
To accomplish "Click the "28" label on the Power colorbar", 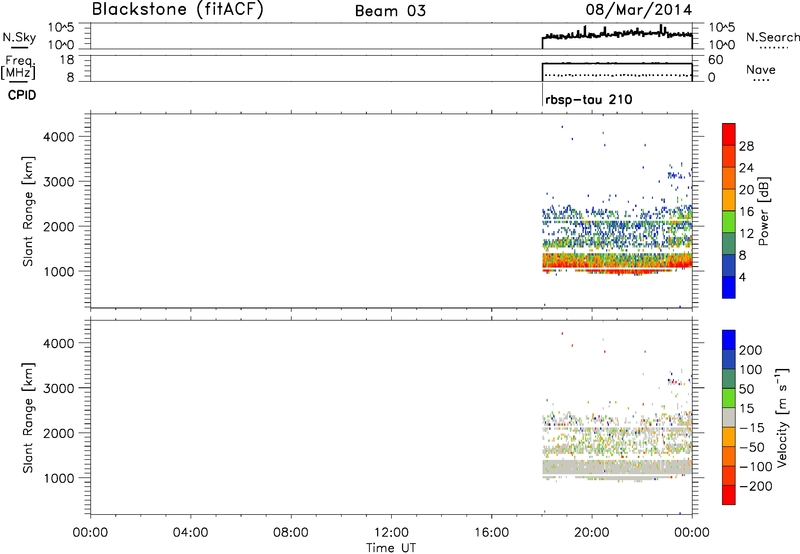I will pos(746,146).
